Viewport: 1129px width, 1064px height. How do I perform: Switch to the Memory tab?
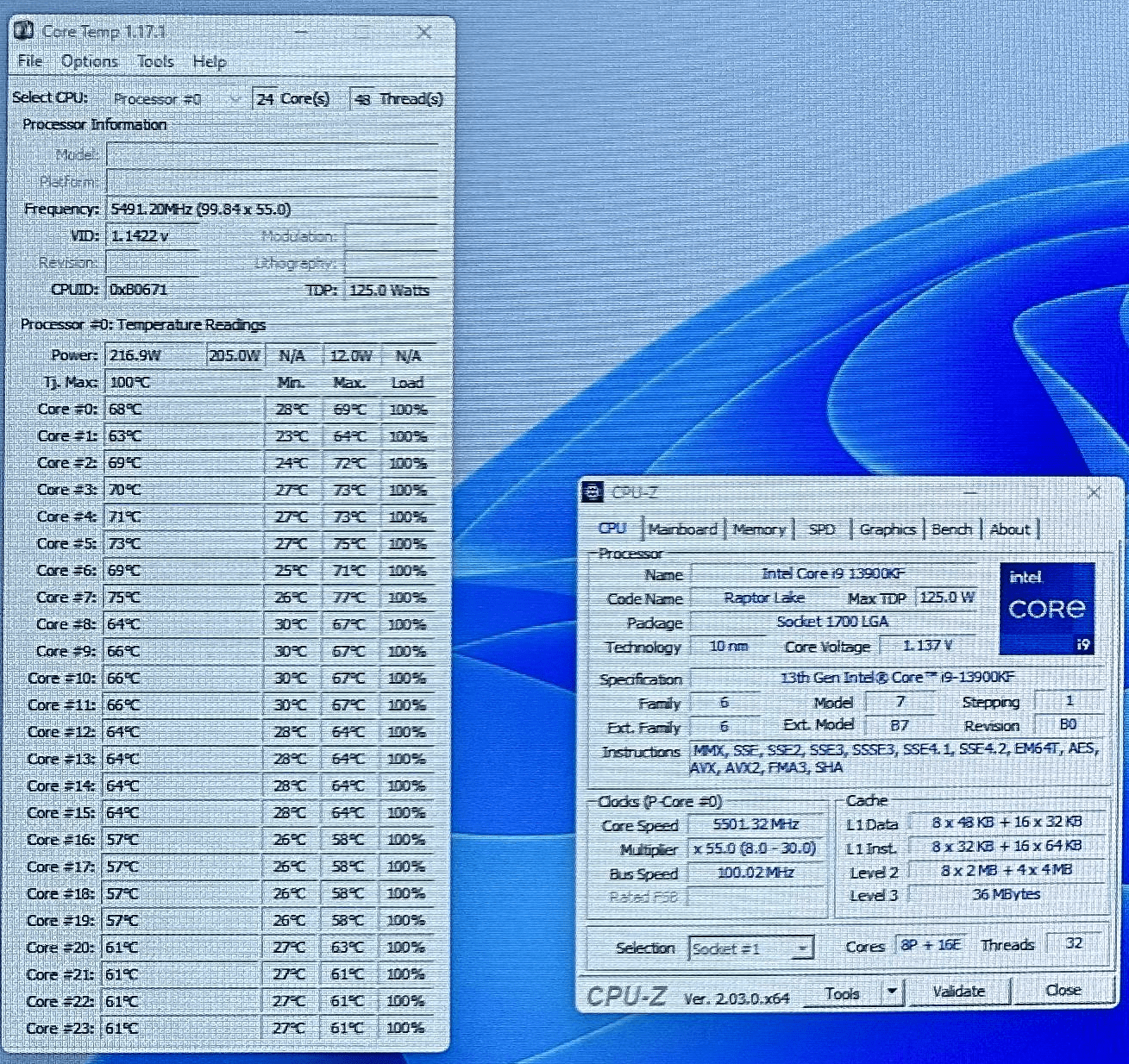tap(759, 529)
